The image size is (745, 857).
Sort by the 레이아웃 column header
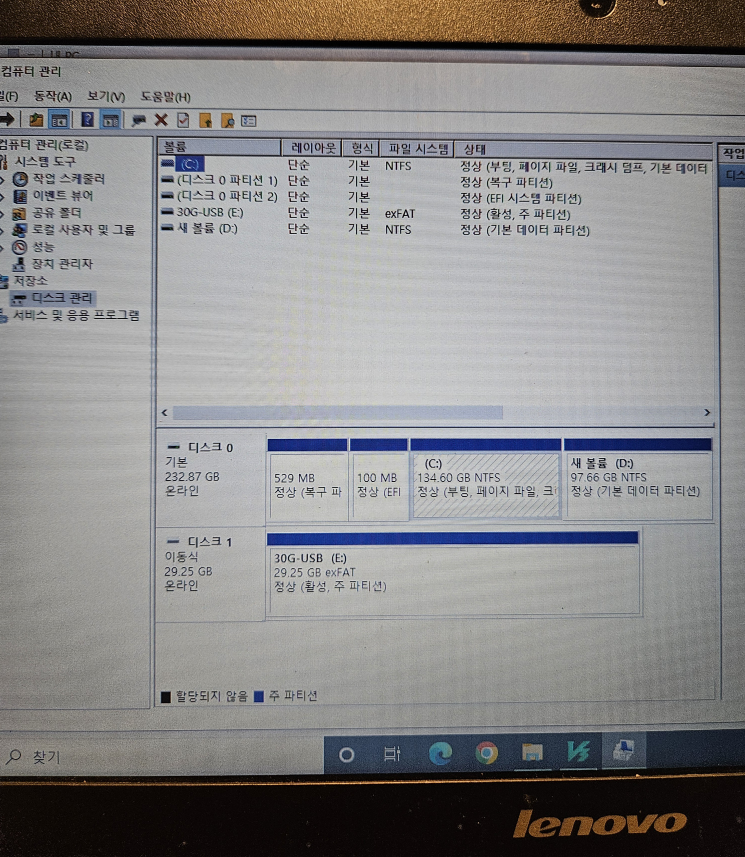(312, 148)
